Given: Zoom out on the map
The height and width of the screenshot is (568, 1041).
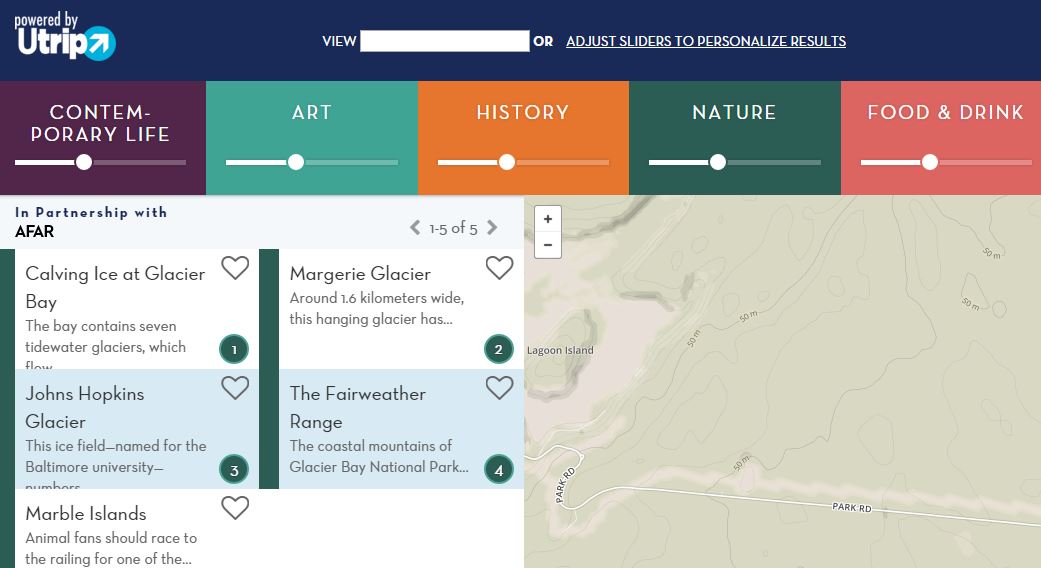Looking at the screenshot, I should click(x=548, y=244).
